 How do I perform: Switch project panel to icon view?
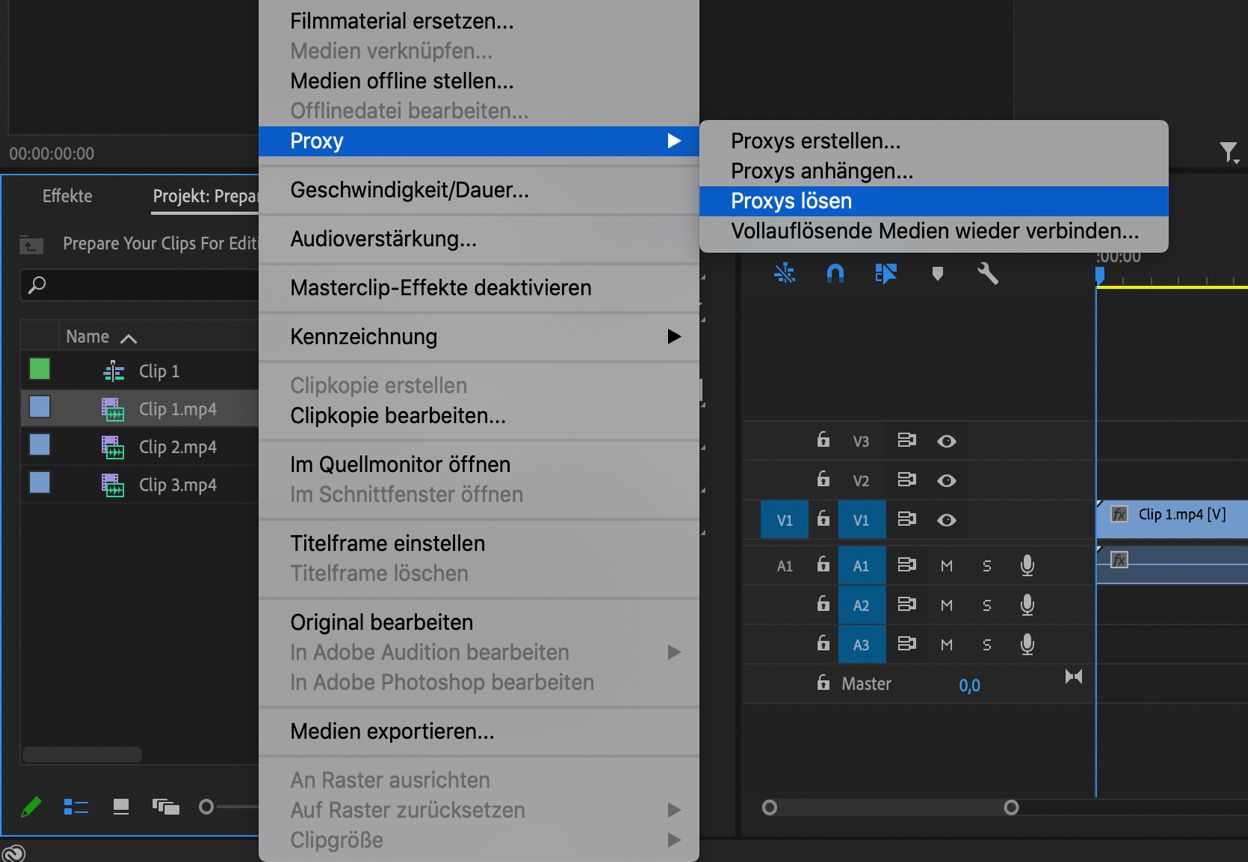pos(121,806)
